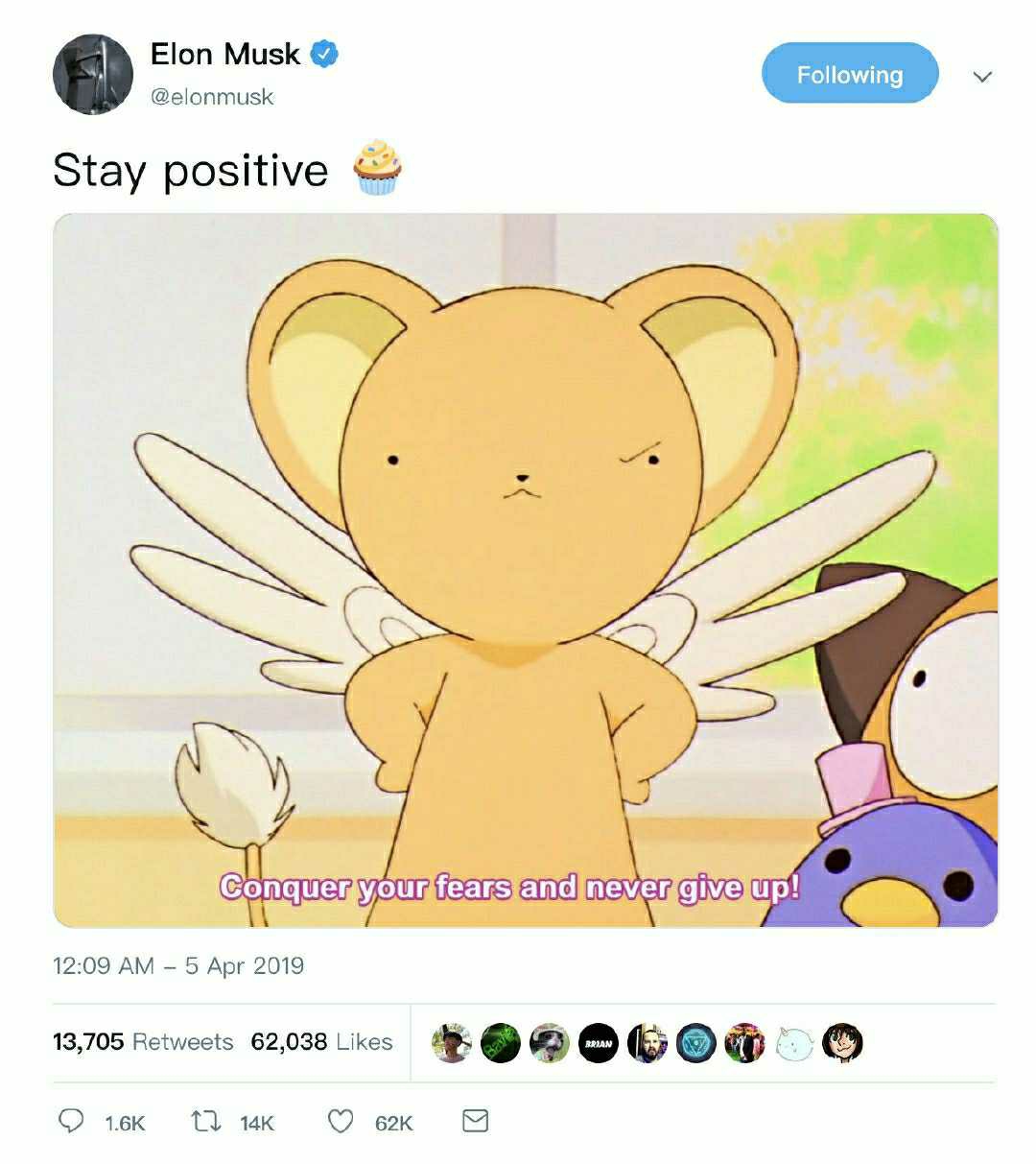Viewport: 1036px width, 1164px height.
Task: View the black BRIAN liker avatar
Action: click(599, 1043)
